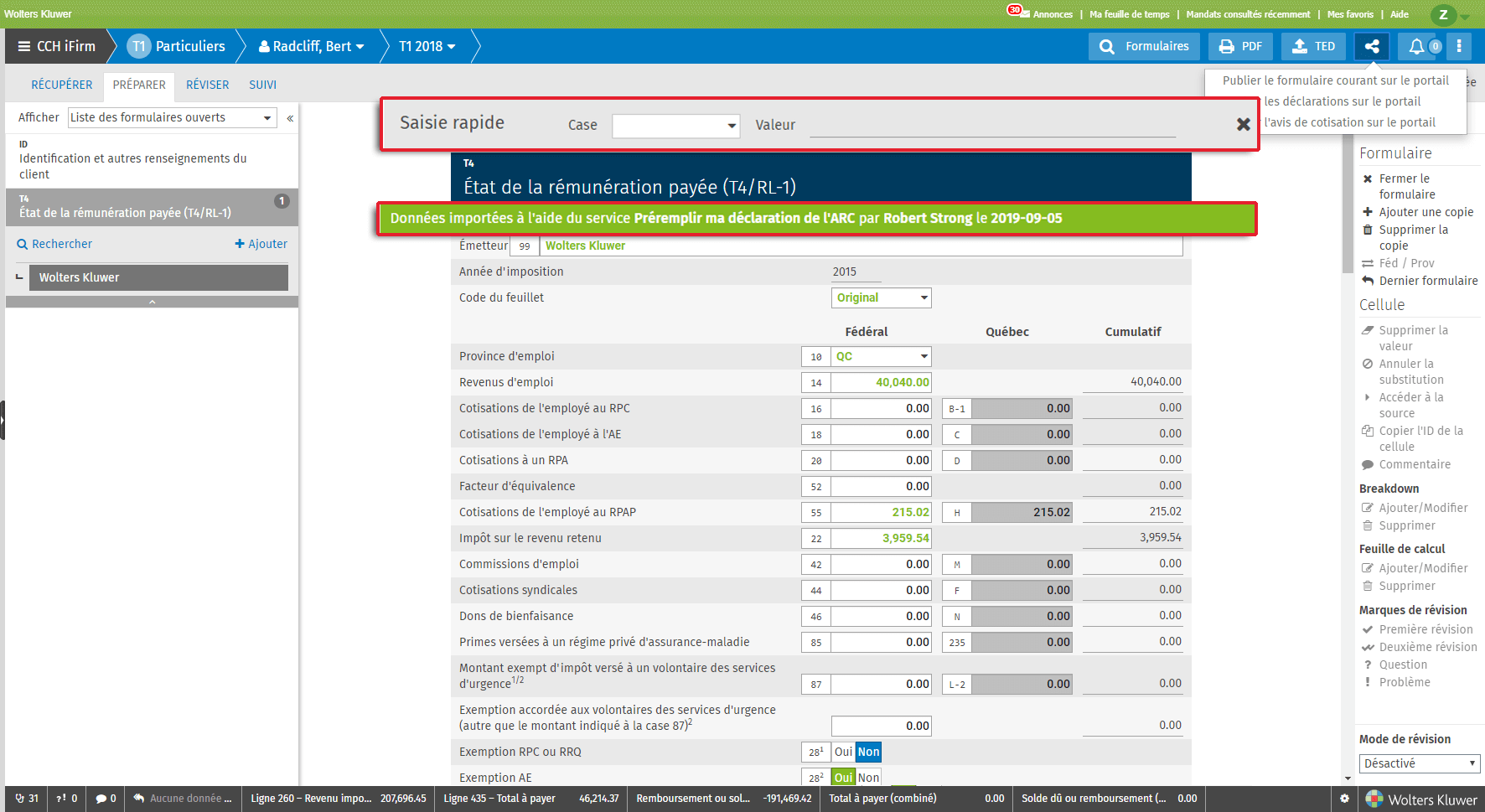1485x812 pixels.
Task: Close the Saisie rapide panel with X
Action: point(1244,124)
